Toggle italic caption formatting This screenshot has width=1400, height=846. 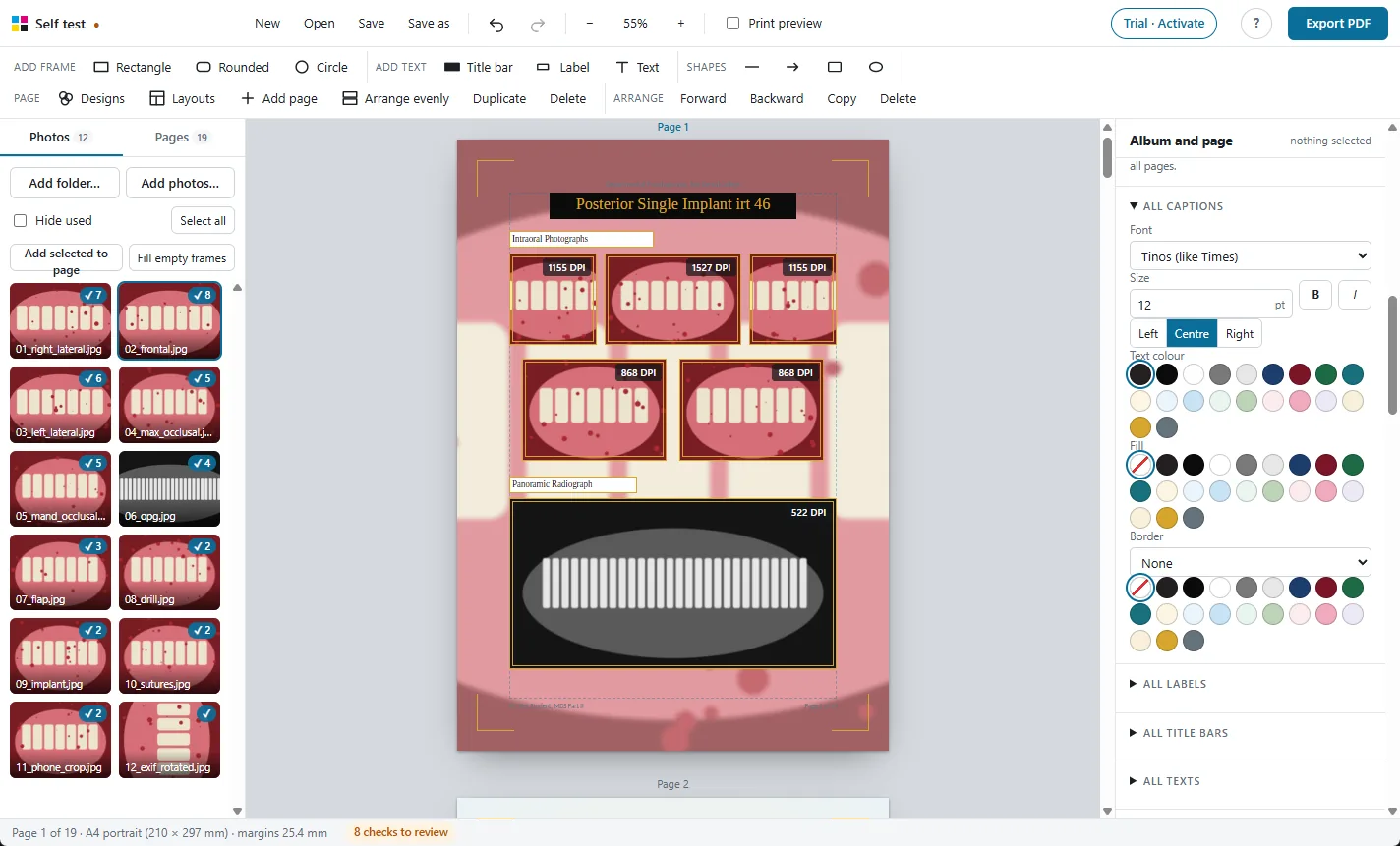(x=1355, y=295)
